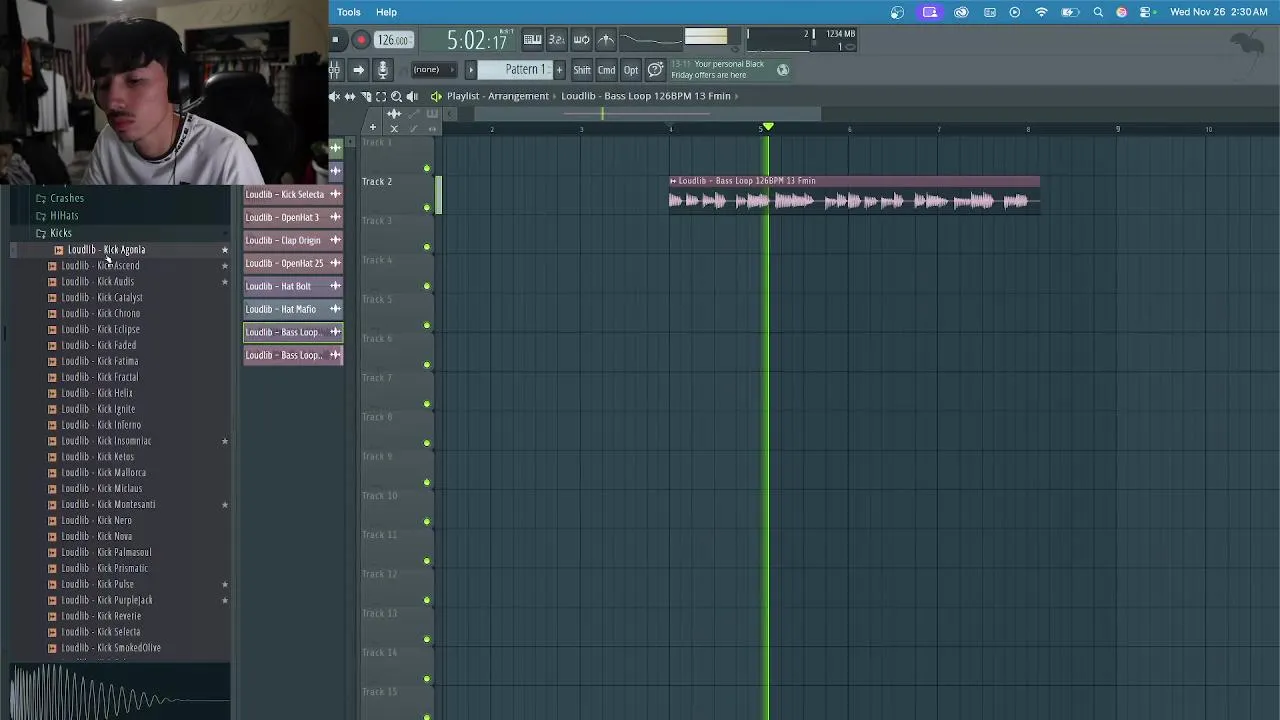Click the help speech bubble icon
Screen dimensions: 1280x720
point(655,70)
